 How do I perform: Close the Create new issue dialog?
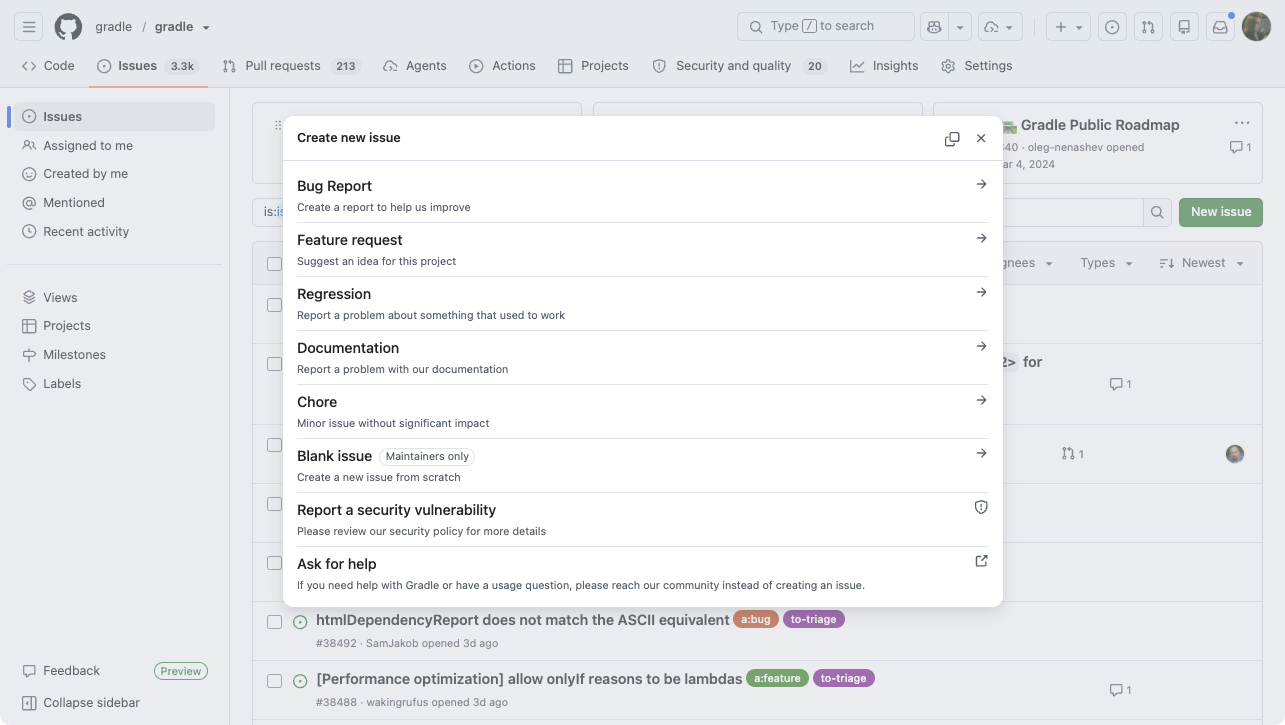(981, 139)
